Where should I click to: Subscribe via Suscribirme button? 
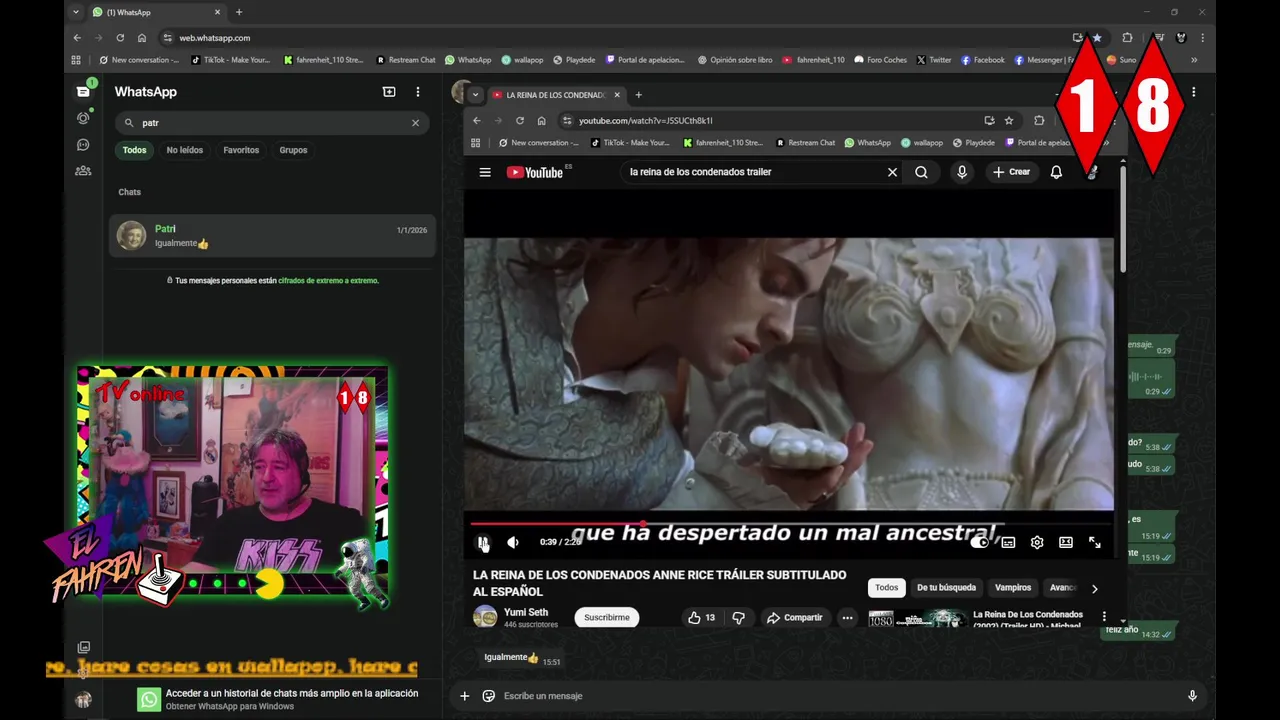607,618
